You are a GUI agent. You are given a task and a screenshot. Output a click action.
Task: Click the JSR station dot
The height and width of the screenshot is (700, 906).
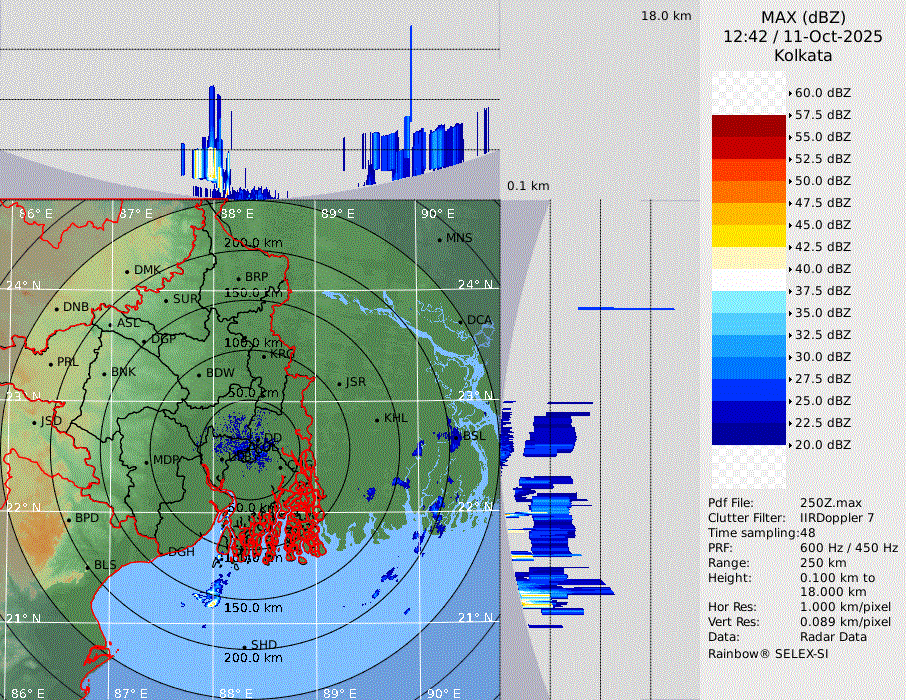[x=338, y=383]
